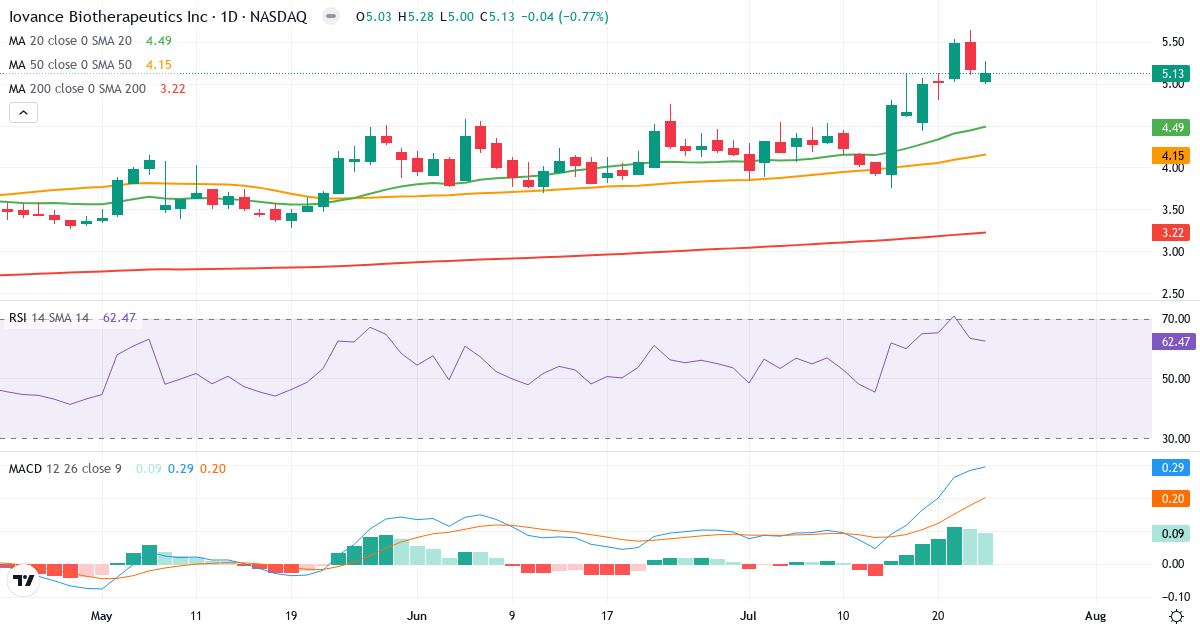The width and height of the screenshot is (1200, 630).
Task: Click the MA 20 value 4.49 in legend
Action: 159,41
